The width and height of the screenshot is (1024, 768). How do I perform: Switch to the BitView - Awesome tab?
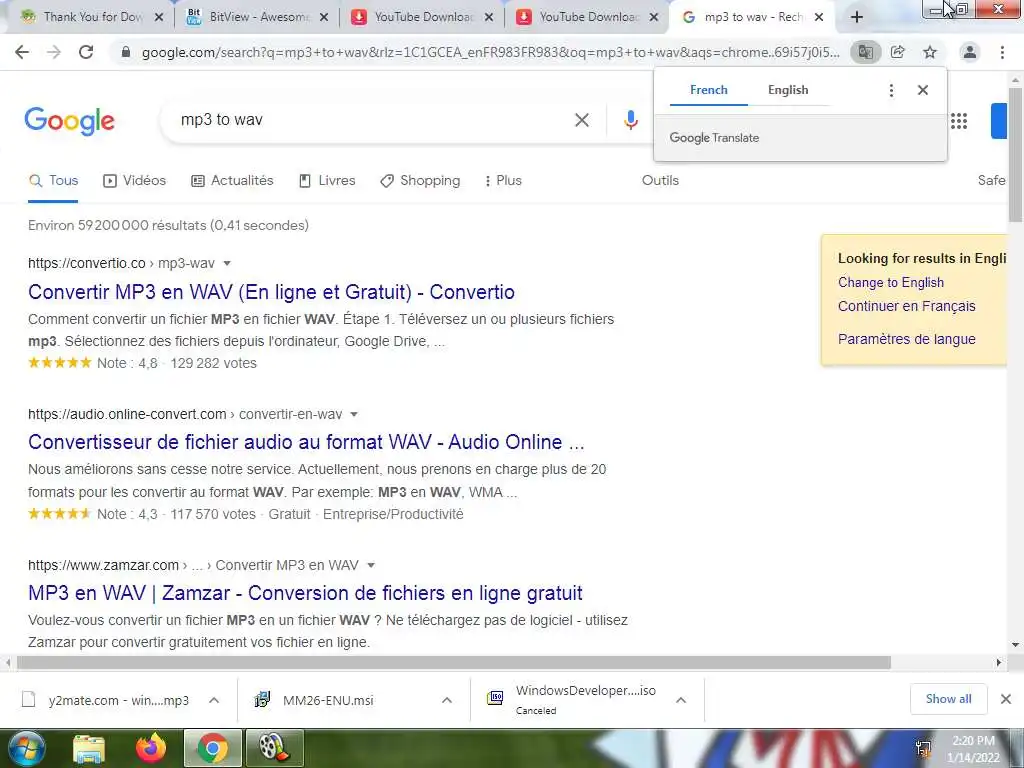tap(258, 17)
